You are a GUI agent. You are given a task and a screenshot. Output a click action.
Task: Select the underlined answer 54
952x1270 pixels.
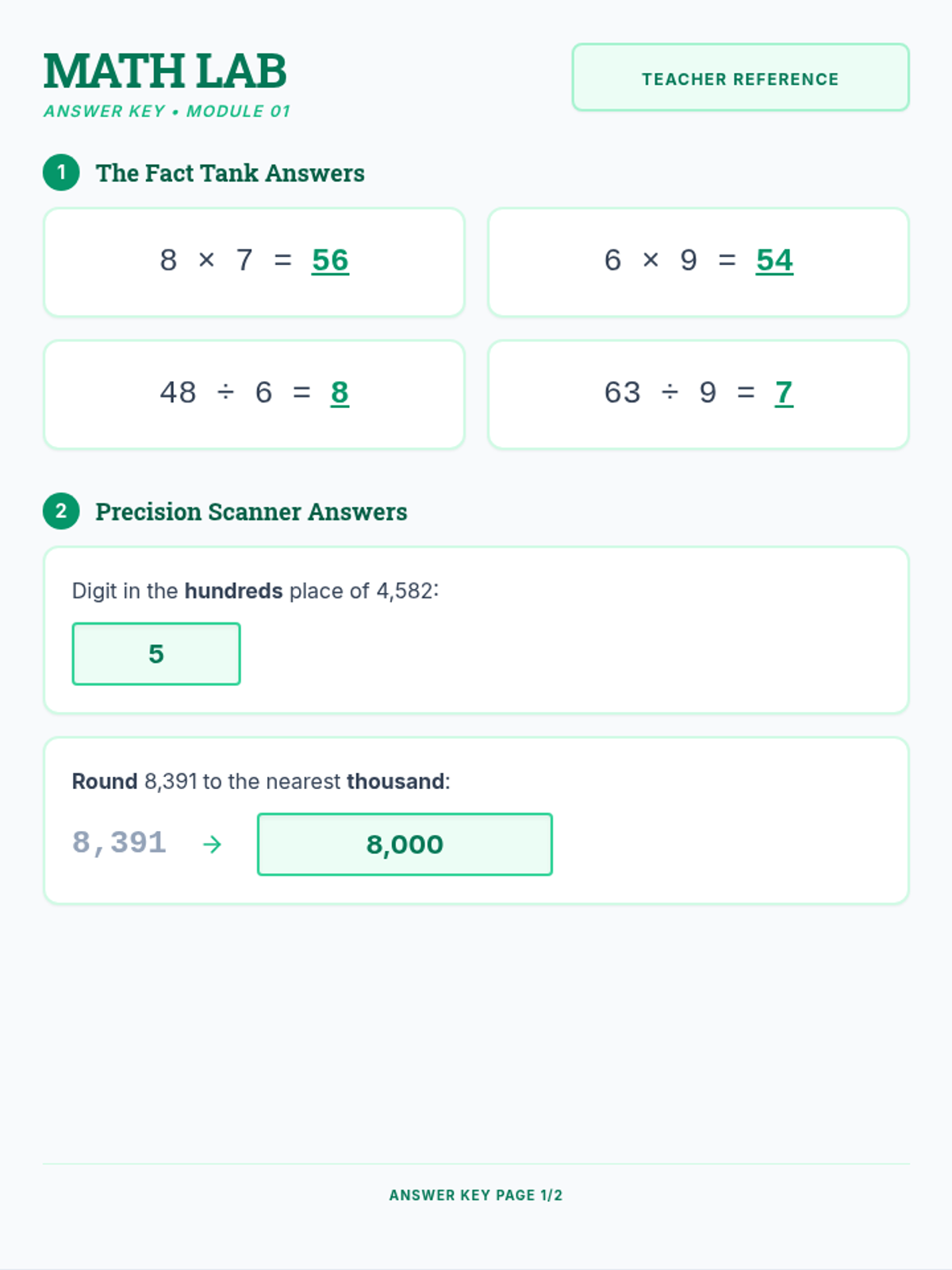[x=774, y=260]
